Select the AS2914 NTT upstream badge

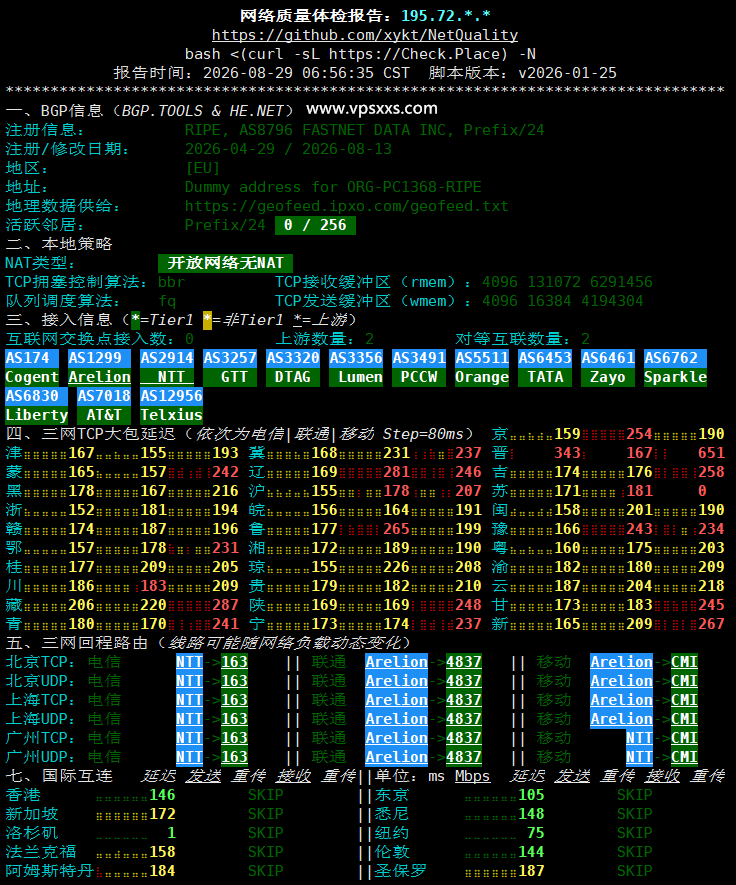coord(167,367)
